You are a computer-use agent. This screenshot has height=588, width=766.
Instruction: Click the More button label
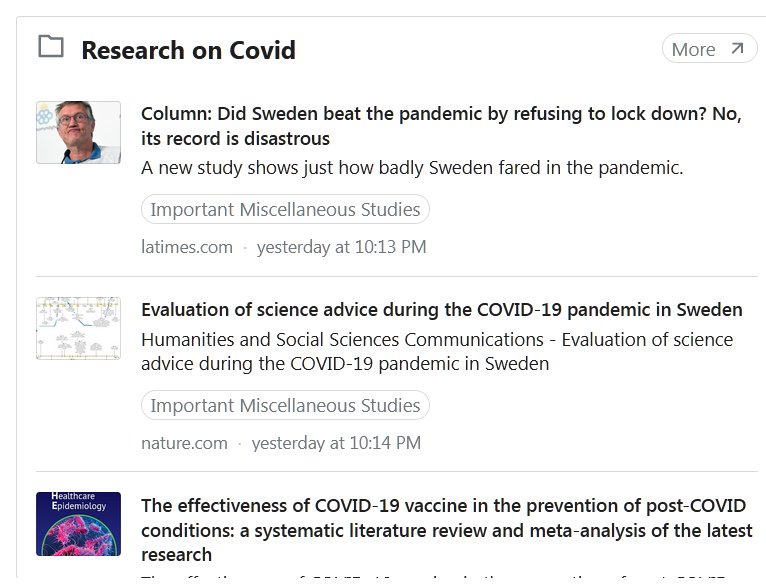pyautogui.click(x=693, y=49)
